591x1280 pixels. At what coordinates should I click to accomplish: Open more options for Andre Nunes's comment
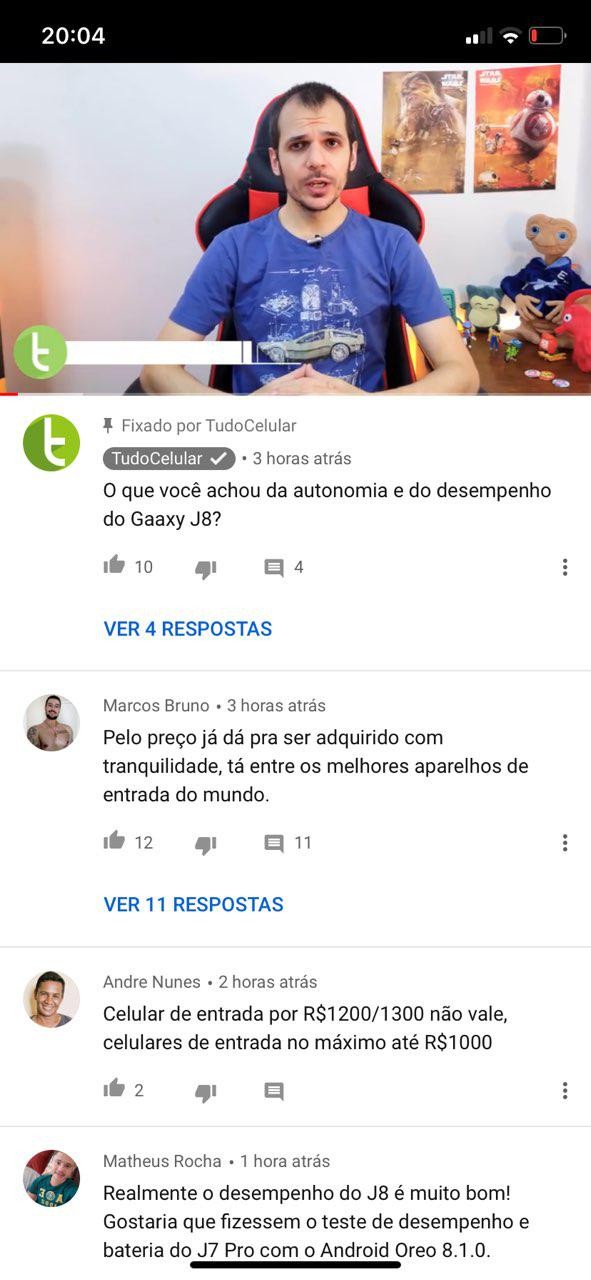click(565, 1090)
